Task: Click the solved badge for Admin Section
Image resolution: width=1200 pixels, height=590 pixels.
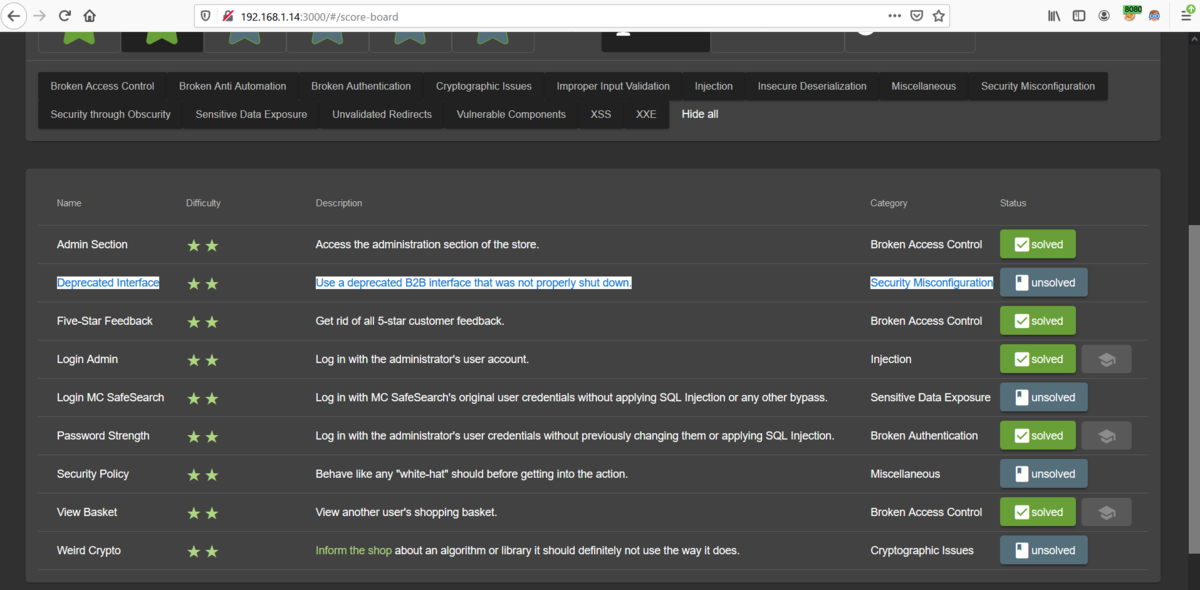Action: point(1038,244)
